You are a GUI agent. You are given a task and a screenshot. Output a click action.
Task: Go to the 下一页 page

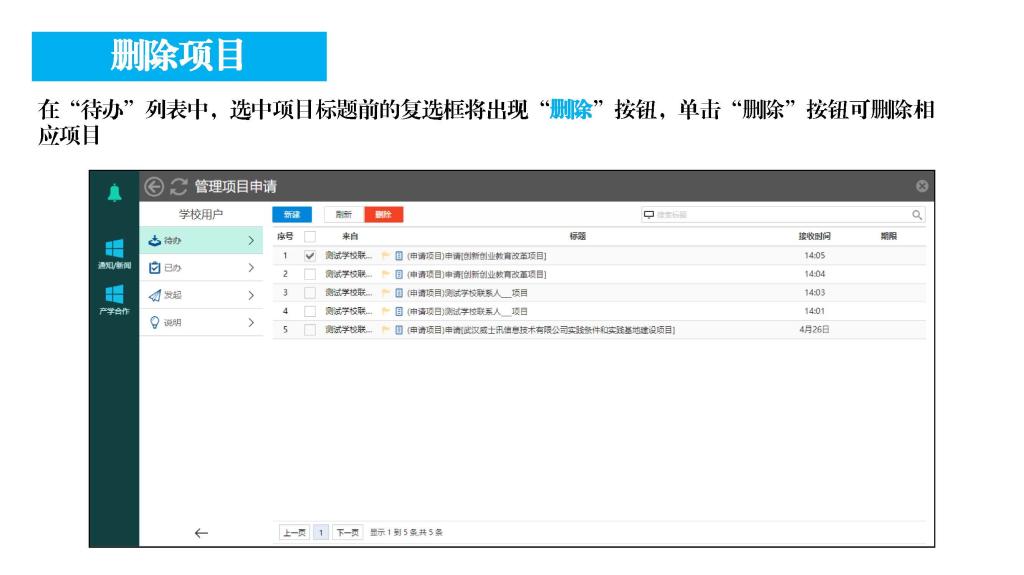(347, 532)
